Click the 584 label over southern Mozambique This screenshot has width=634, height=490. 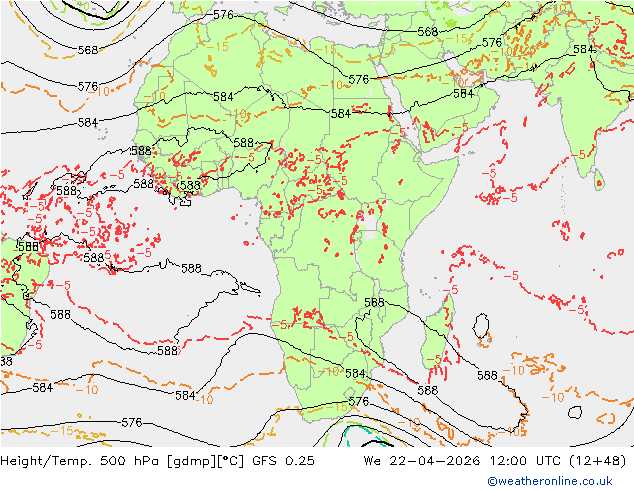(355, 374)
